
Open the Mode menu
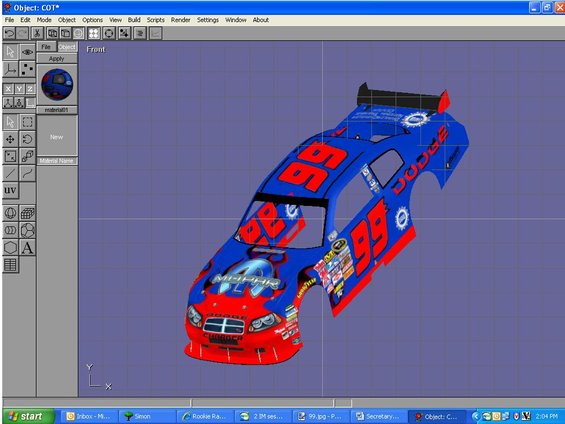[44, 20]
